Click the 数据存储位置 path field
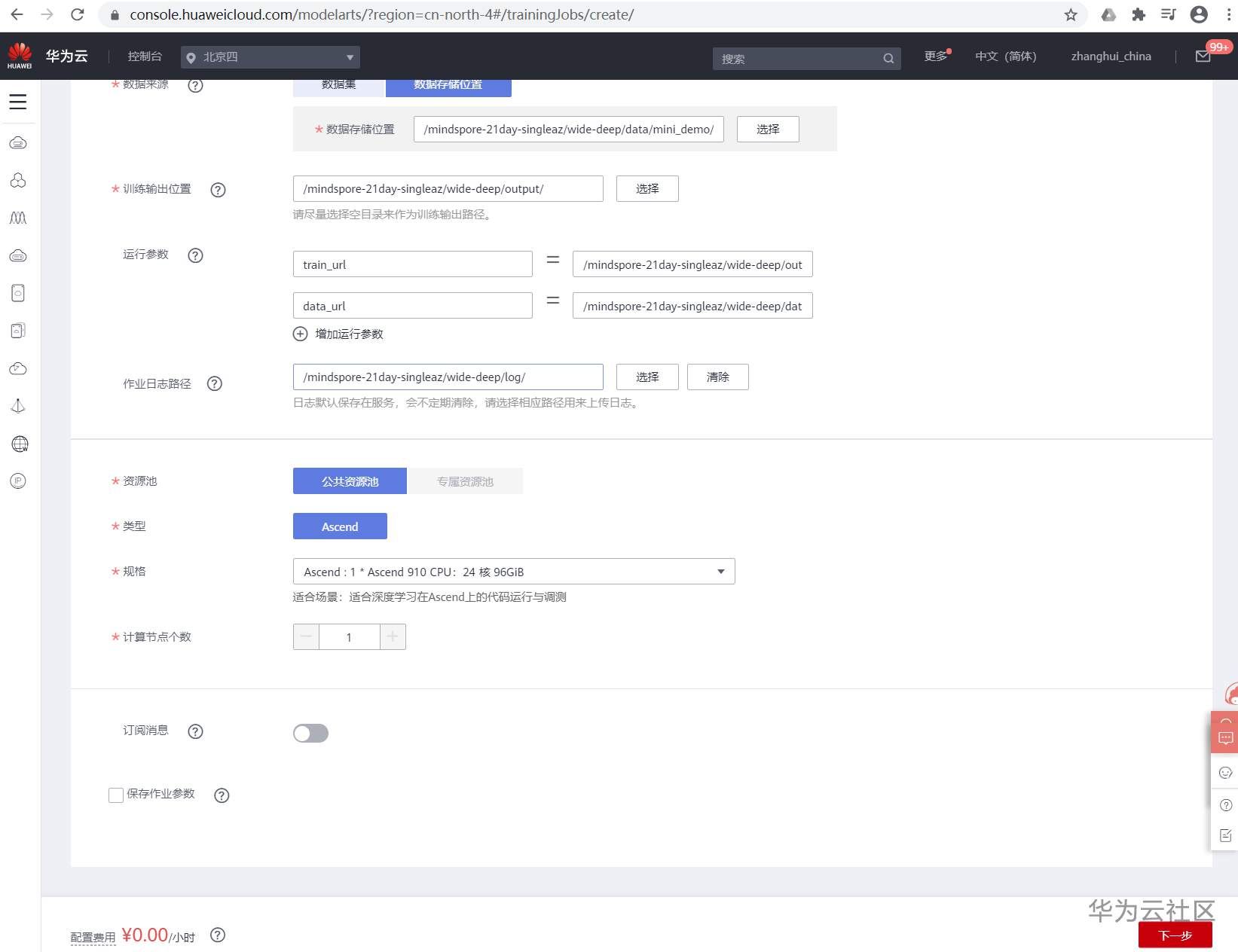 point(569,130)
